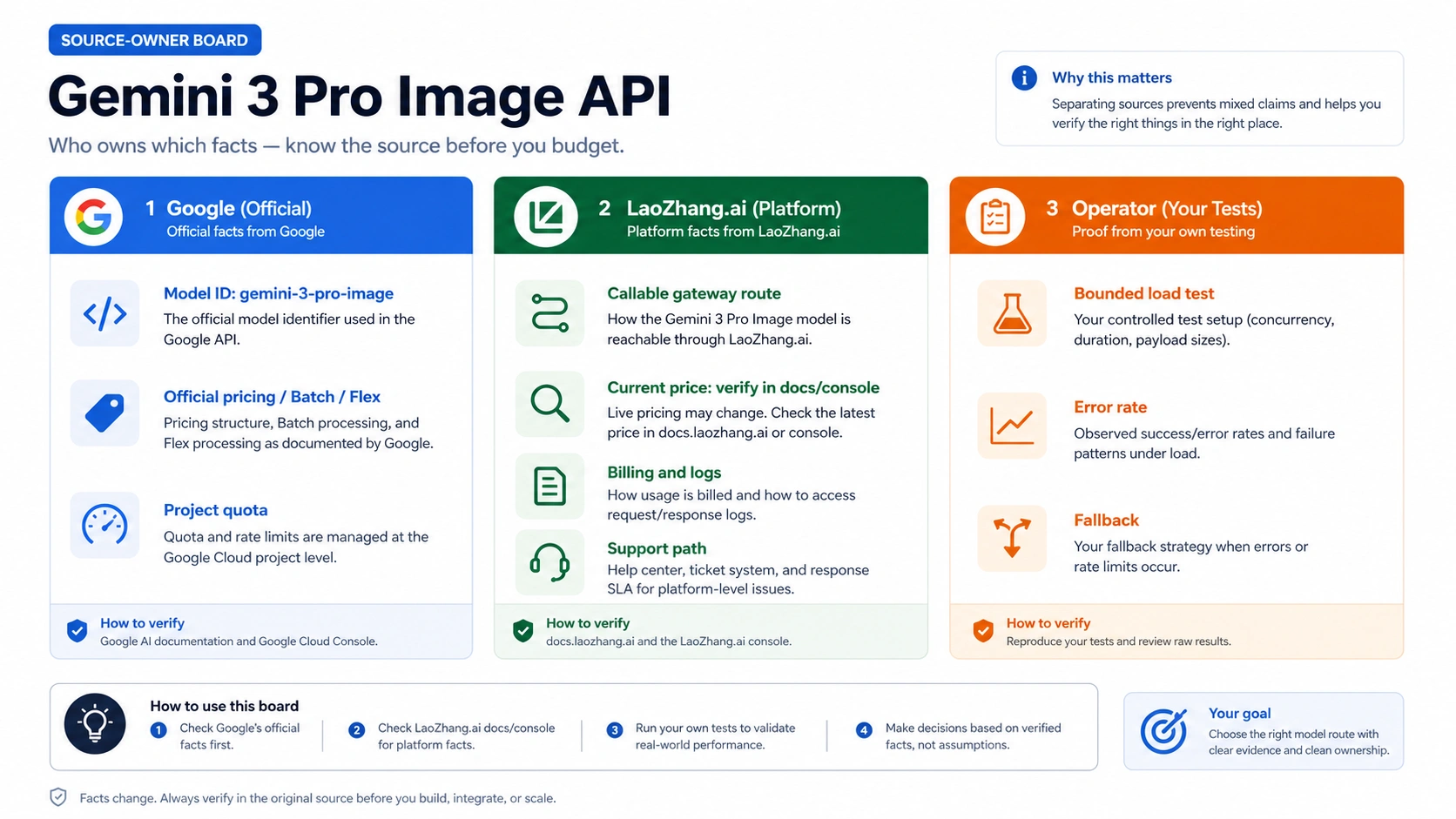Click the branching arrows Fallback icon
This screenshot has width=1456, height=819.
1012,538
